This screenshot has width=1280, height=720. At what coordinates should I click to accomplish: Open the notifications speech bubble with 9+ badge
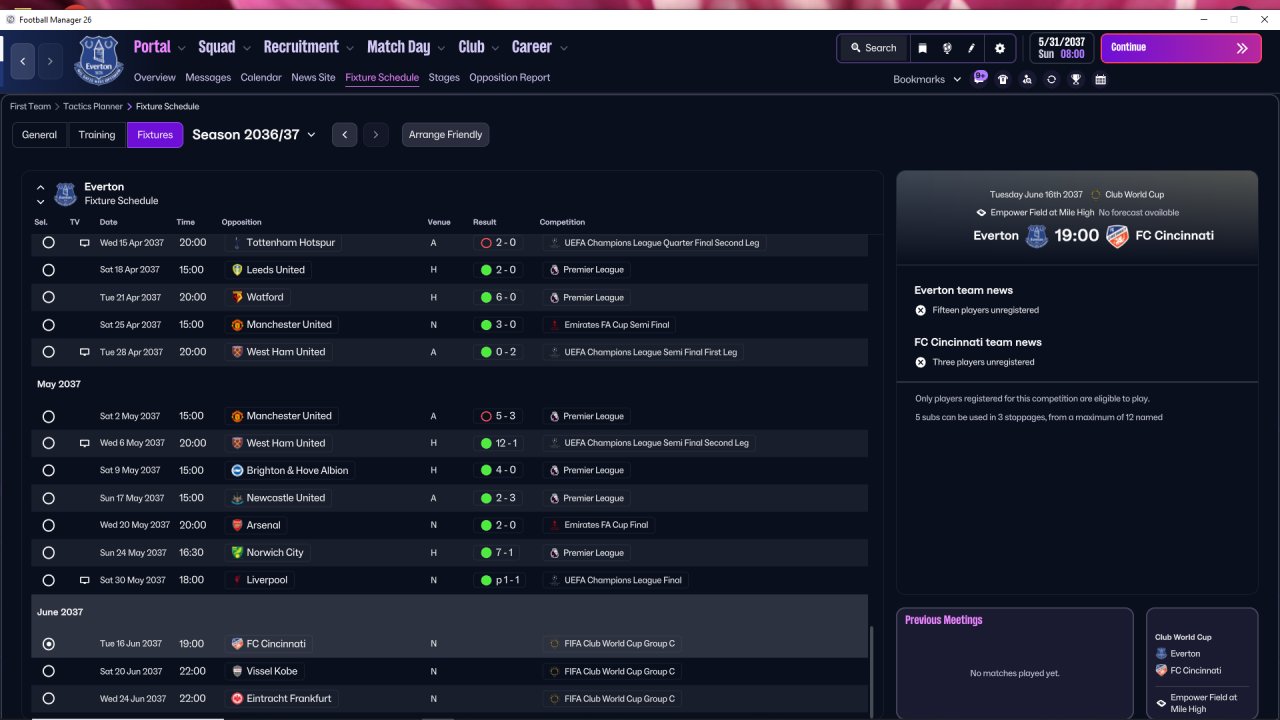(x=979, y=77)
